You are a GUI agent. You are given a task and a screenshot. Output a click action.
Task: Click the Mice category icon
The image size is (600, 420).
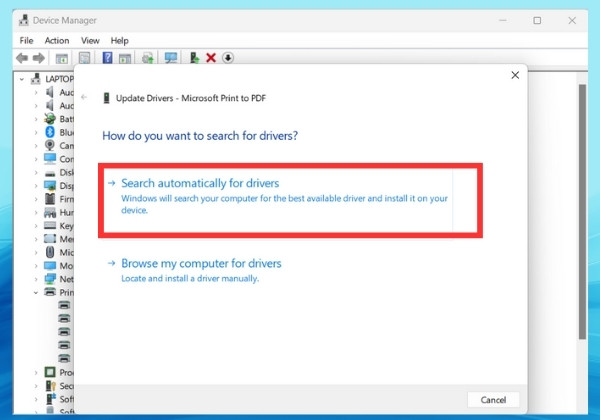point(50,252)
